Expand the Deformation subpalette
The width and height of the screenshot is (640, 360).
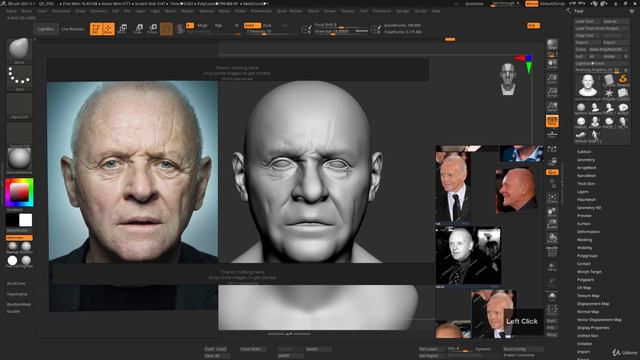coord(588,232)
